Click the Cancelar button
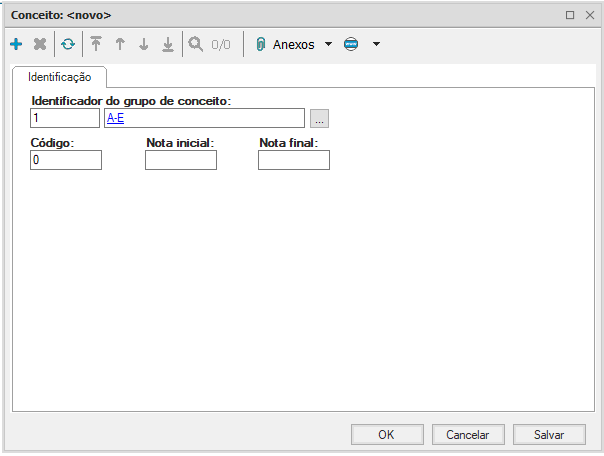The image size is (604, 456). pos(467,435)
